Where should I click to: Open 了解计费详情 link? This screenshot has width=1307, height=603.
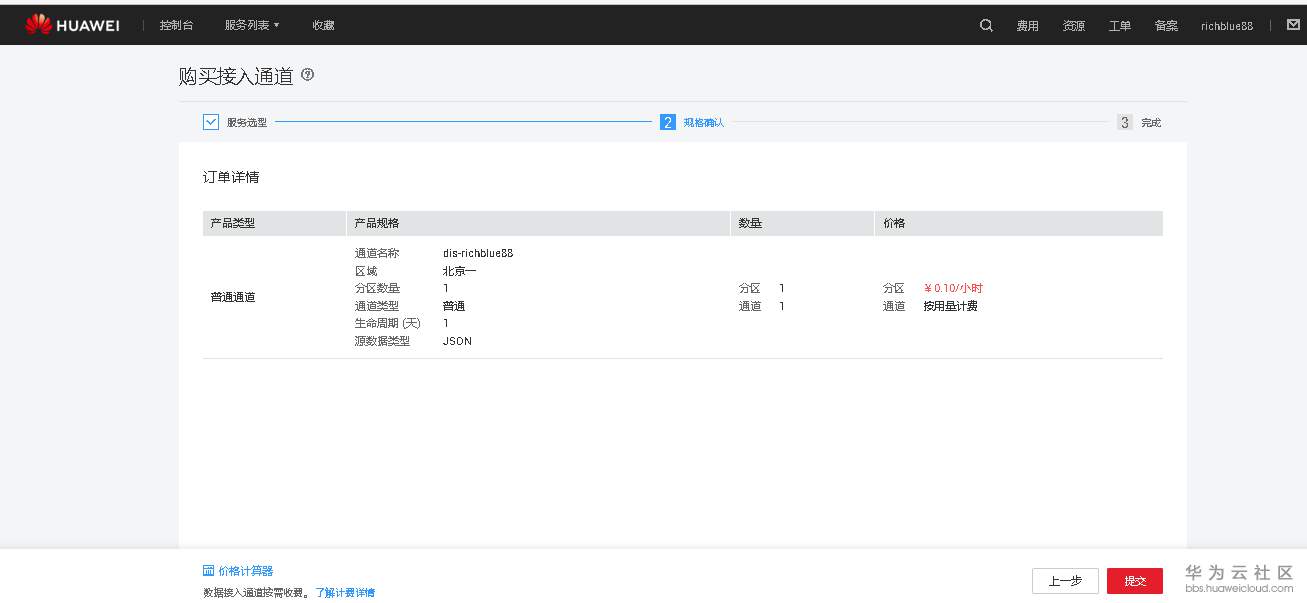(x=345, y=593)
